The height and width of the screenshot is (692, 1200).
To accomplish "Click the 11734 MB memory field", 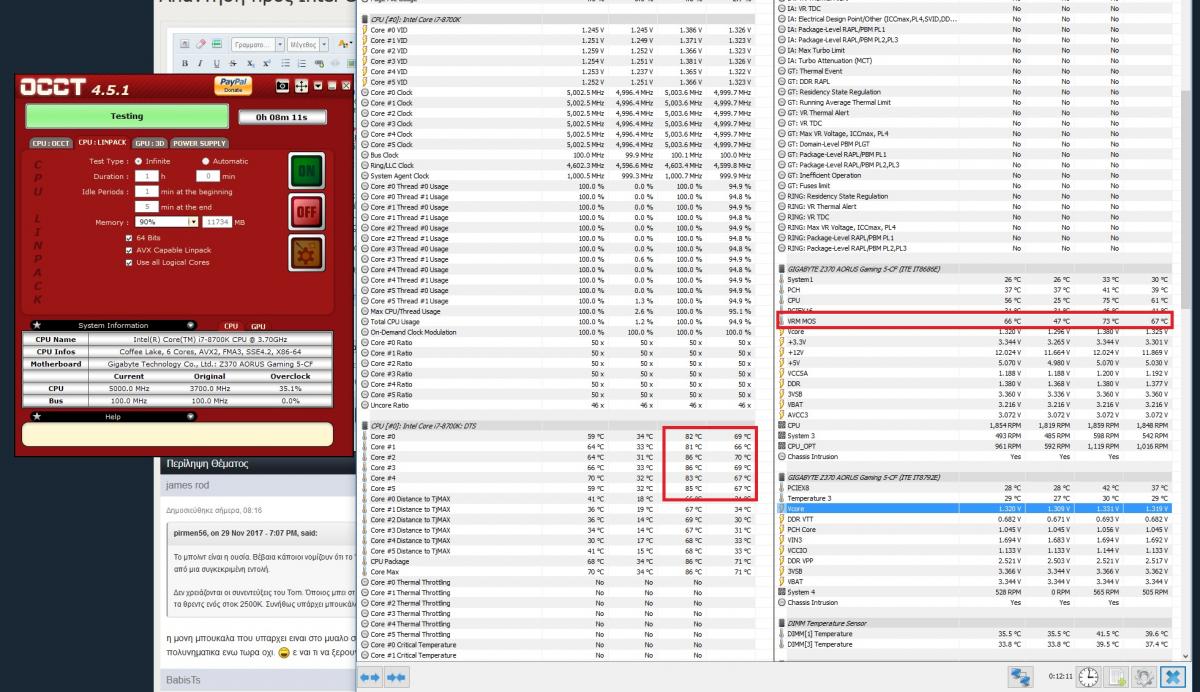I will (217, 222).
